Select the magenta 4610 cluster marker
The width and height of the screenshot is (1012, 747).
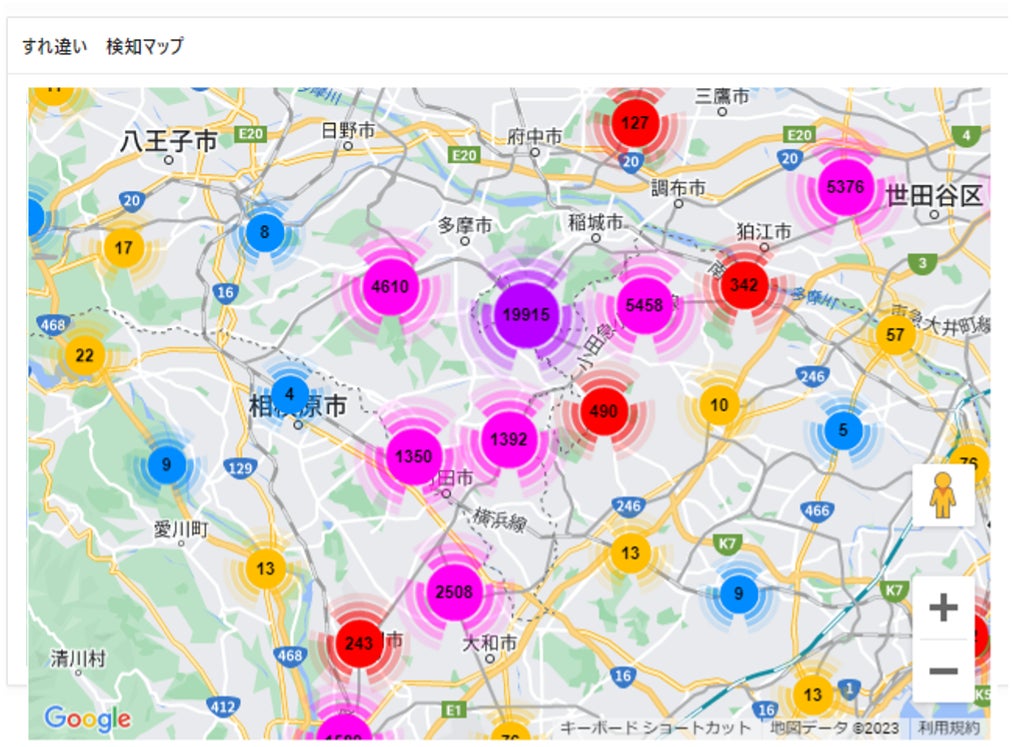(x=390, y=286)
